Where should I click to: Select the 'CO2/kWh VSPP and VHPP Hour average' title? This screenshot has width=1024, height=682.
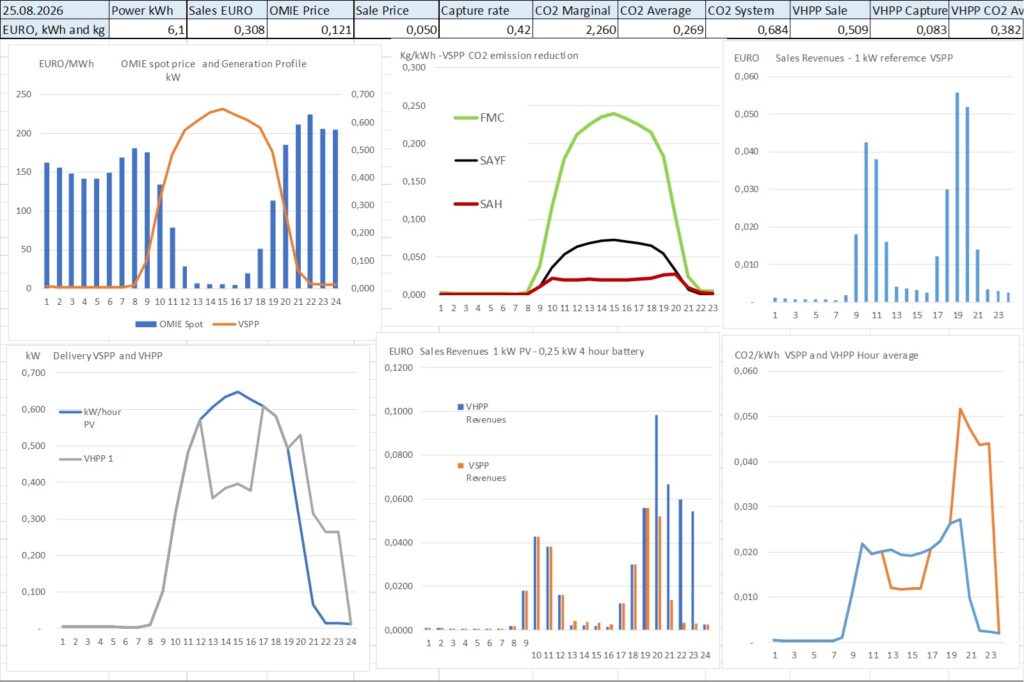click(826, 355)
